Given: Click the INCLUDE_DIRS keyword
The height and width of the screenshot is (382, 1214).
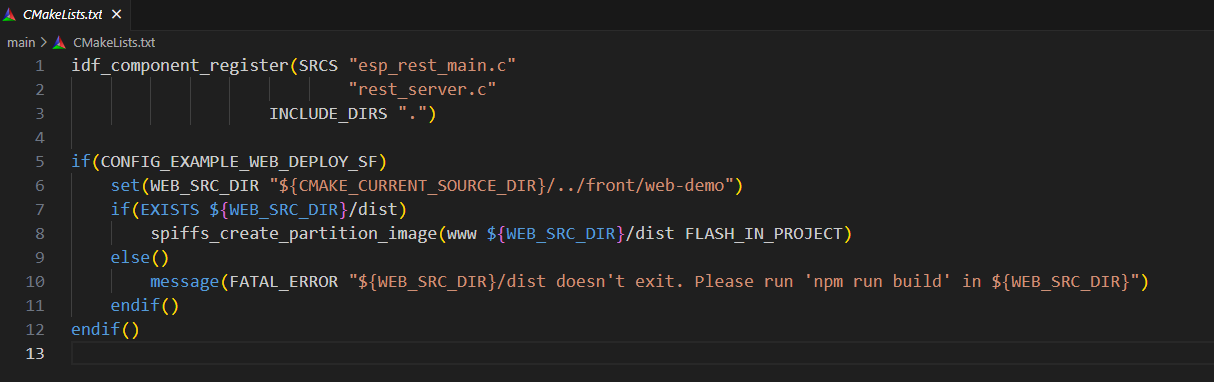Looking at the screenshot, I should tap(328, 114).
